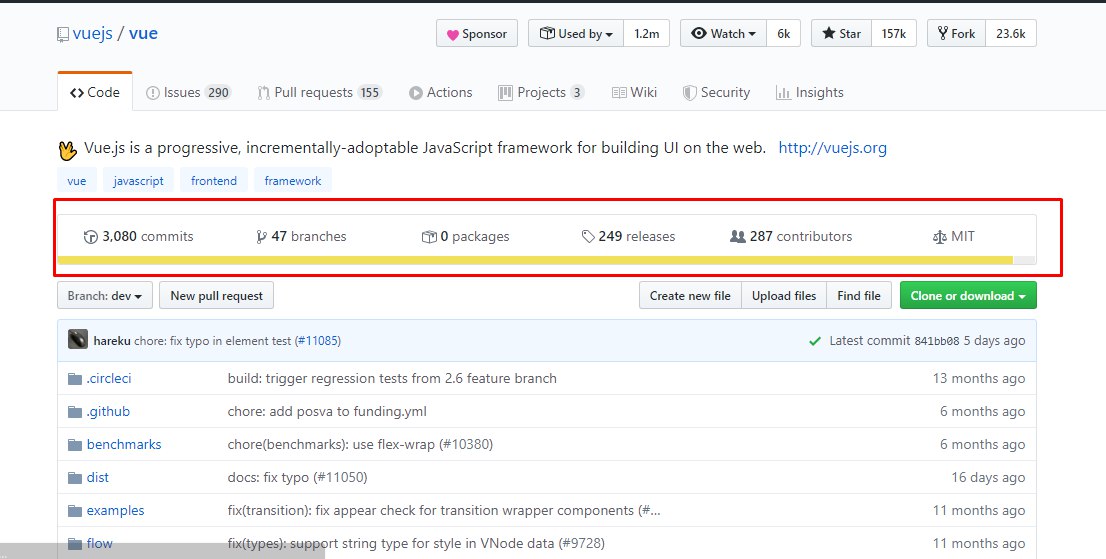
Task: Click the 290 issues counter badge
Action: [x=218, y=92]
